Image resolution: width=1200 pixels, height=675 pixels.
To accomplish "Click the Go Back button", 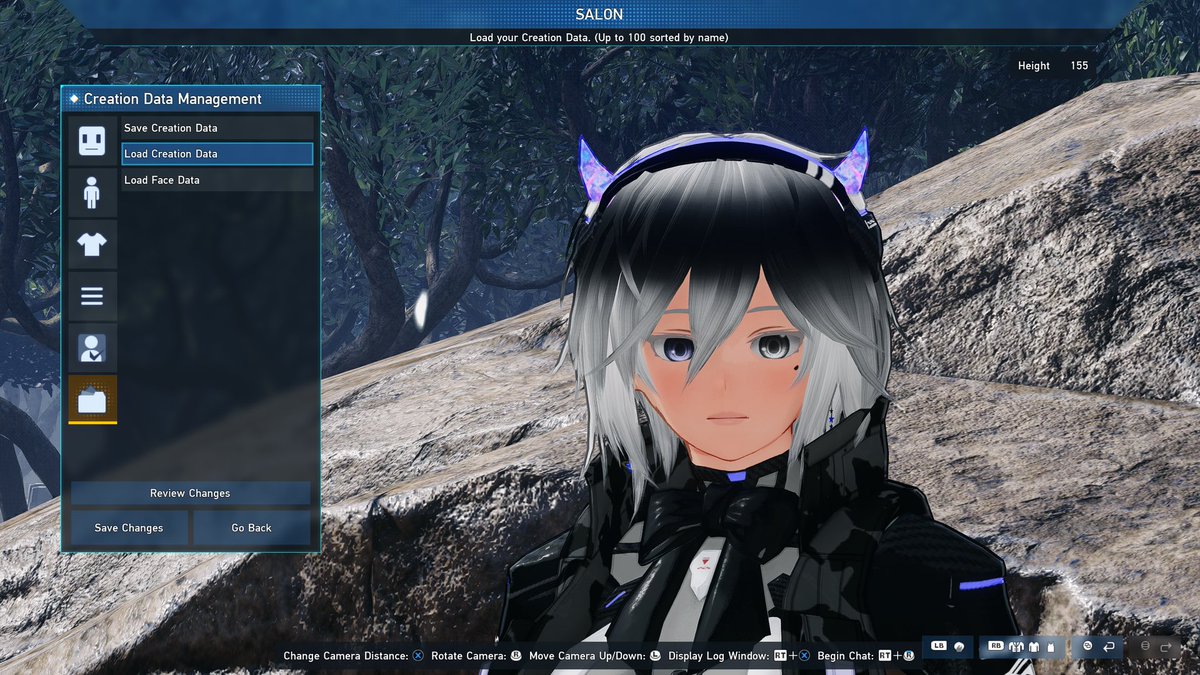I will [x=251, y=528].
